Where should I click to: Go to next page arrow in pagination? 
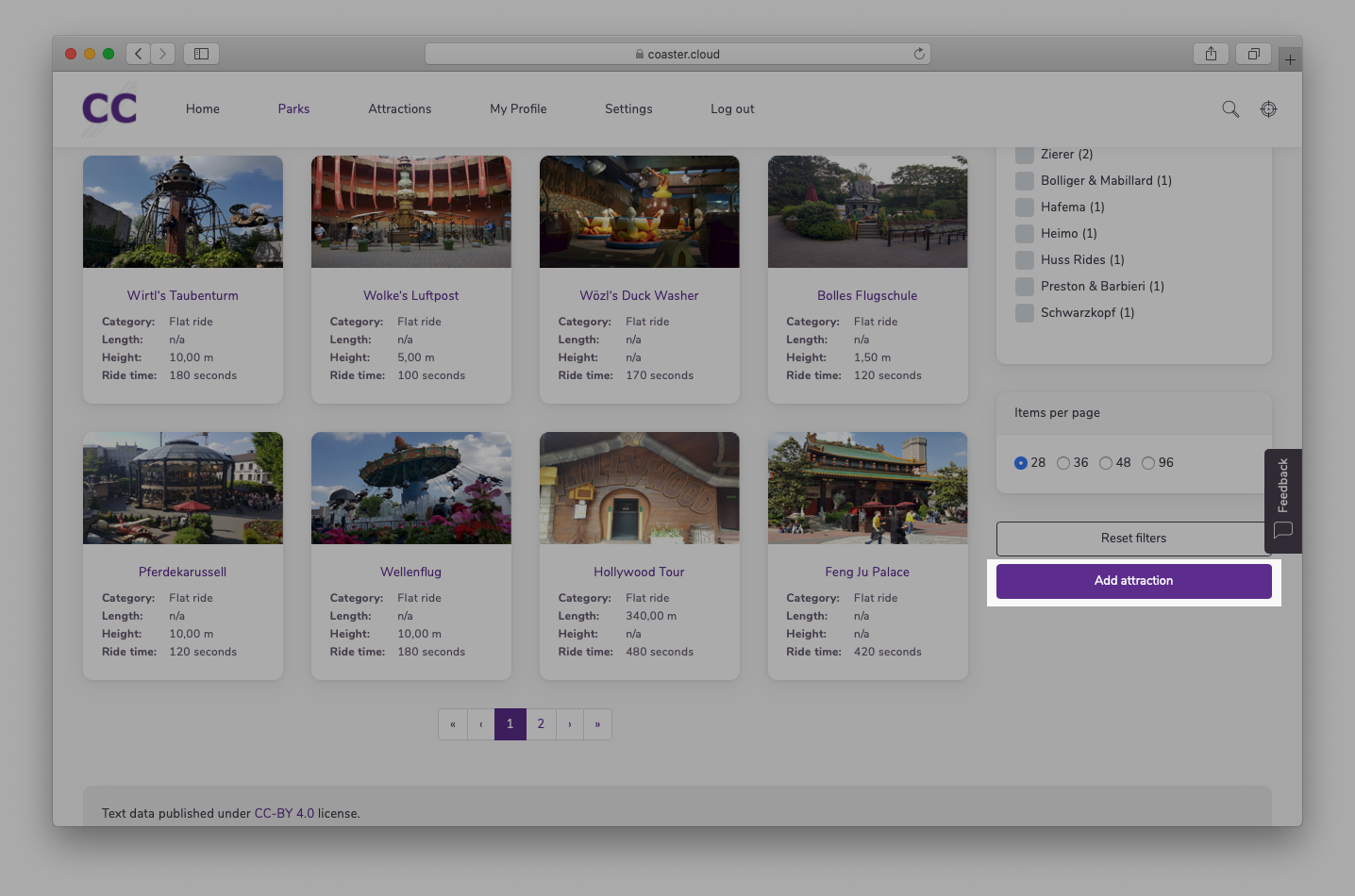570,724
